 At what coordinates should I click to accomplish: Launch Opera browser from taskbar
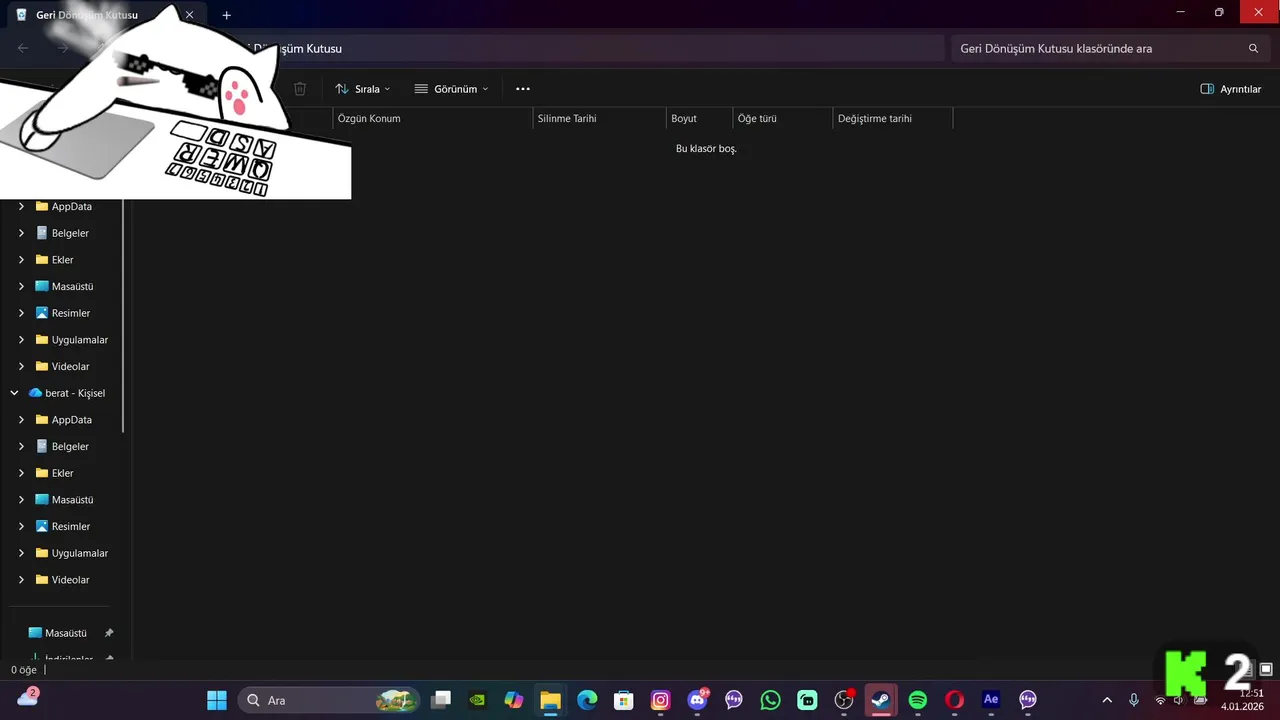pos(954,700)
